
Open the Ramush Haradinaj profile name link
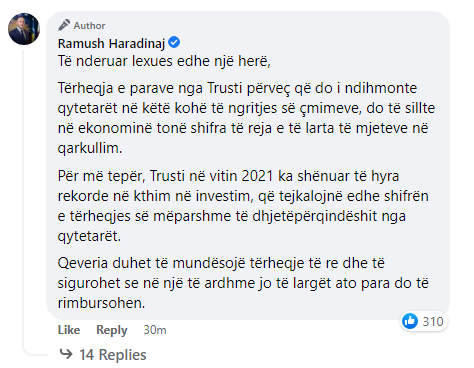[x=111, y=43]
